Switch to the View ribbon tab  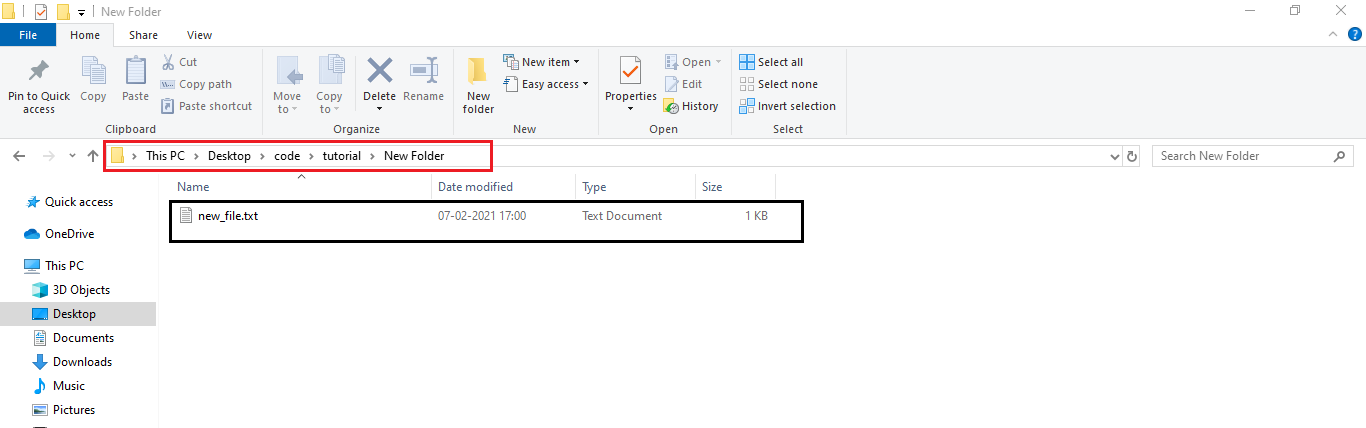pyautogui.click(x=199, y=35)
